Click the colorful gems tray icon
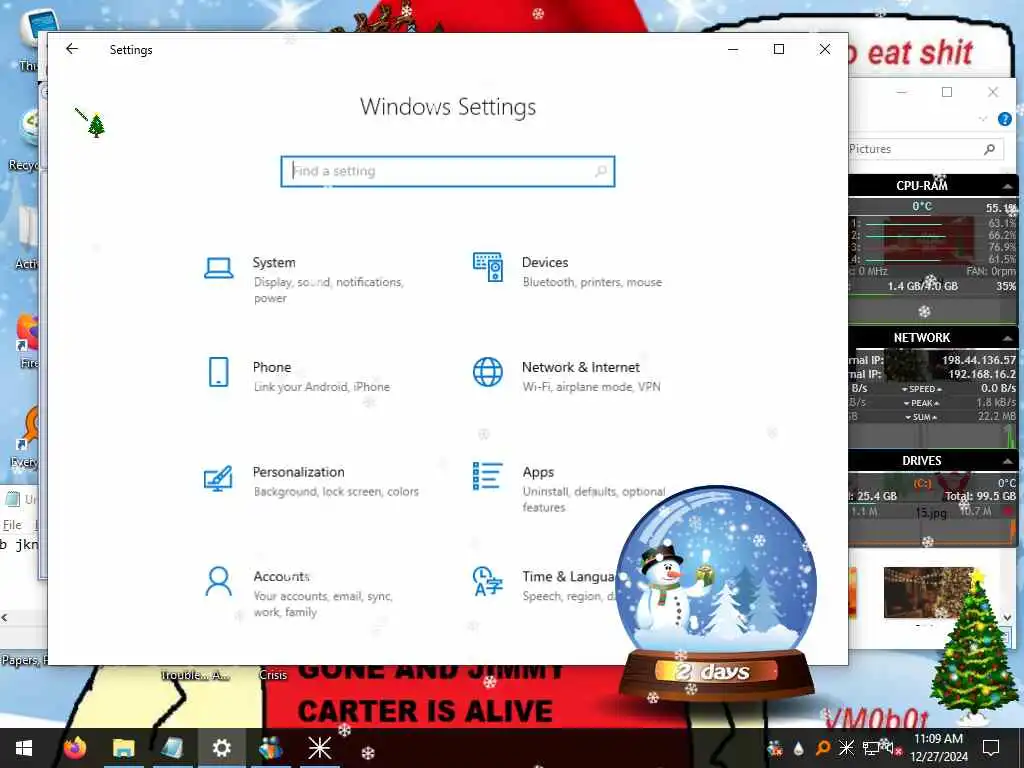This screenshot has height=768, width=1024. [775, 748]
